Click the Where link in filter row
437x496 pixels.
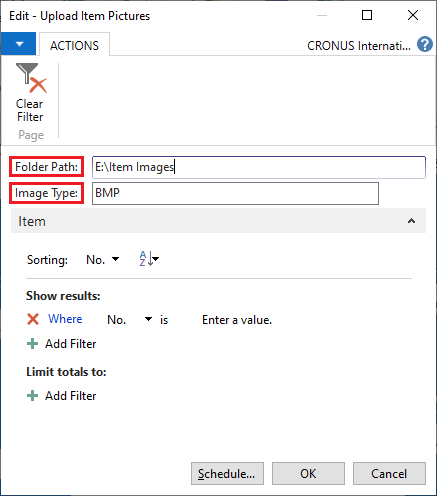point(65,319)
